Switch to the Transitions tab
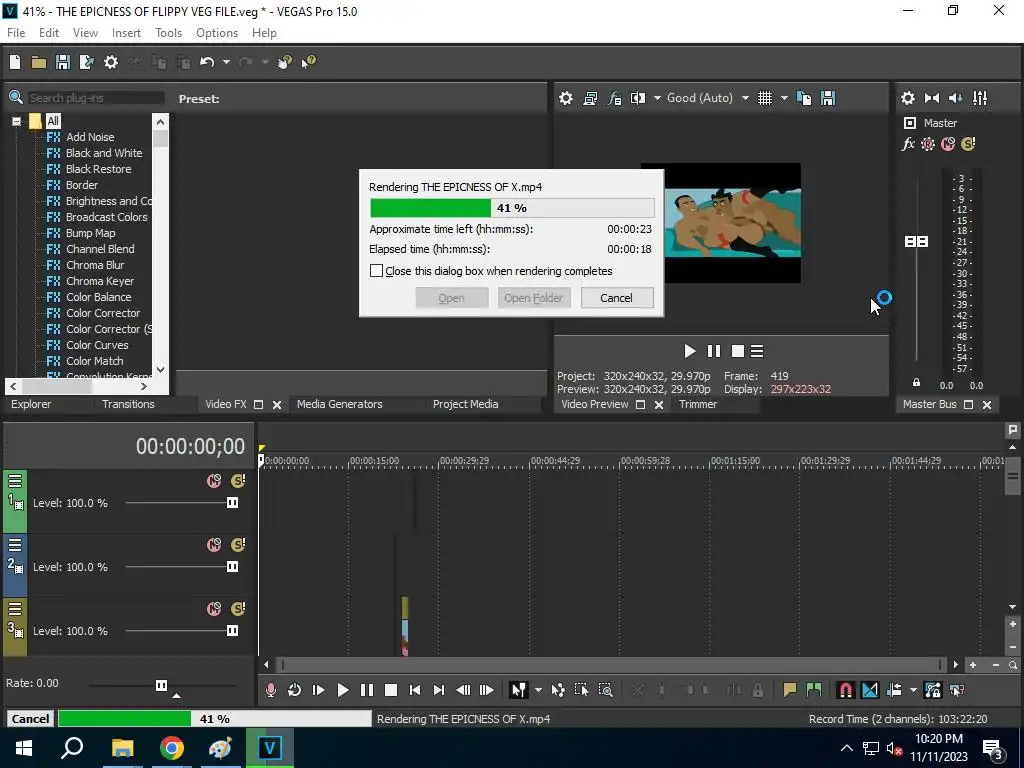Screen dimensions: 1024x768 tap(128, 404)
